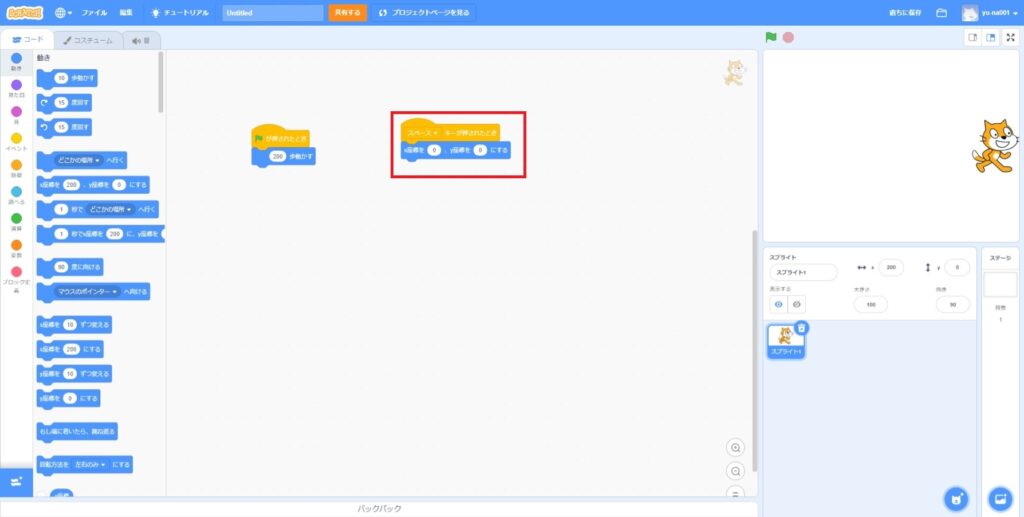1024x517 pixels.
Task: Switch to small stage layout
Action: (x=973, y=37)
